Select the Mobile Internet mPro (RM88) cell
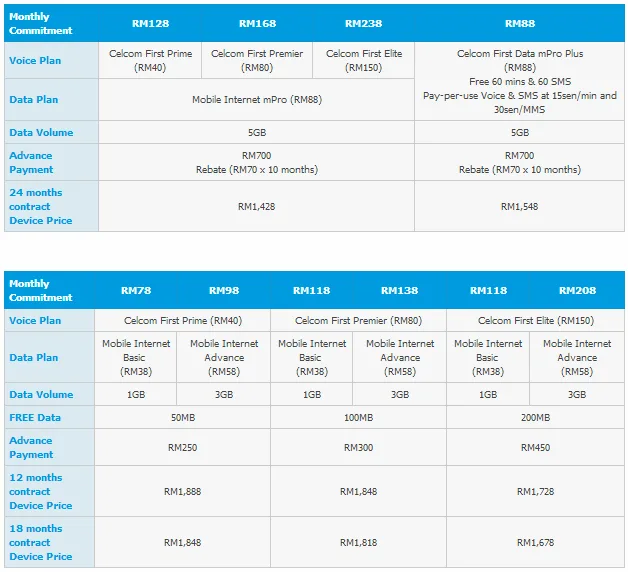 tap(257, 99)
